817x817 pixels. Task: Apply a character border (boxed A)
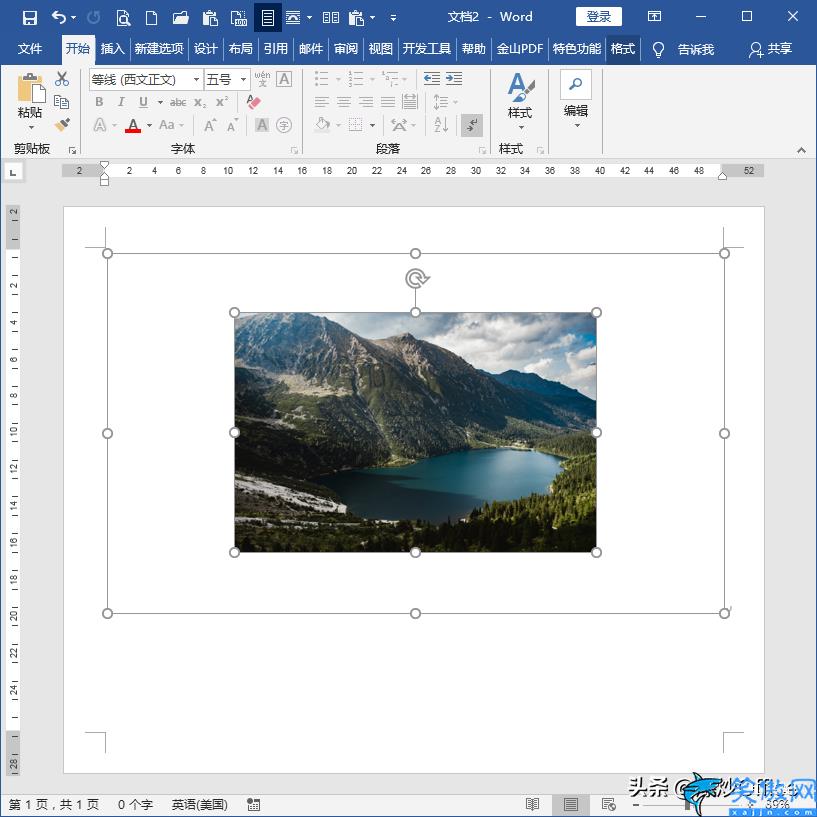click(x=284, y=79)
